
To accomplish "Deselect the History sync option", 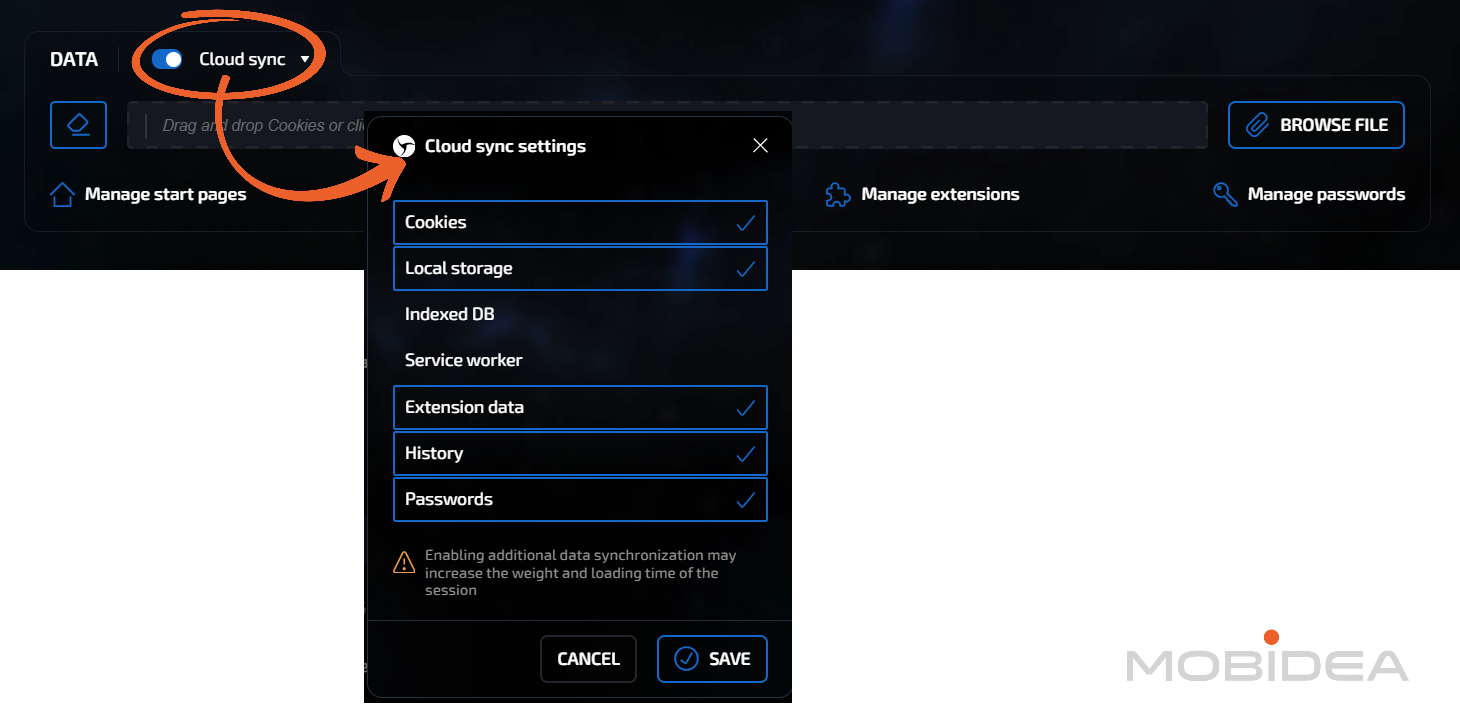I will point(580,454).
